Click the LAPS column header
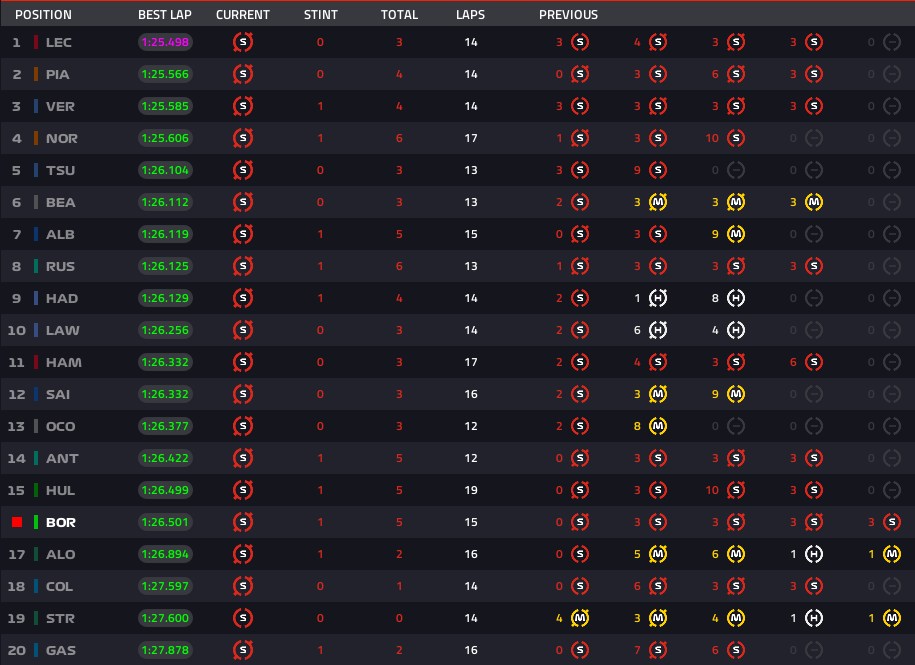Viewport: 915px width, 665px height. point(470,15)
